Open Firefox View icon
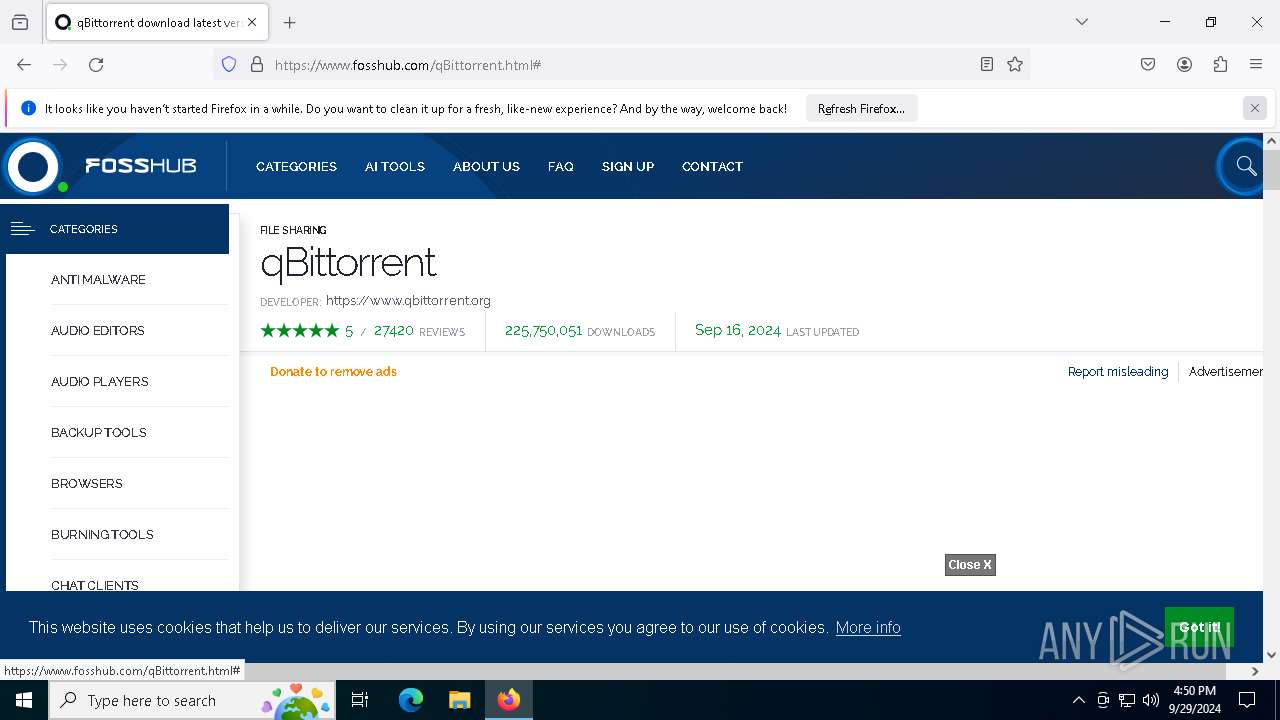Screen dimensions: 1280x720 point(20,22)
